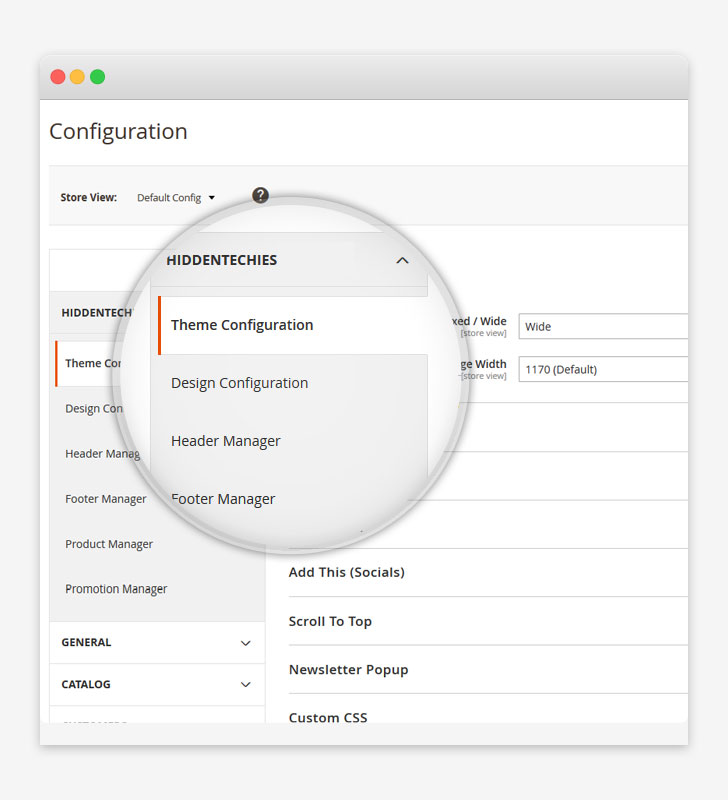Open the Custom CSS settings section

click(x=327, y=717)
